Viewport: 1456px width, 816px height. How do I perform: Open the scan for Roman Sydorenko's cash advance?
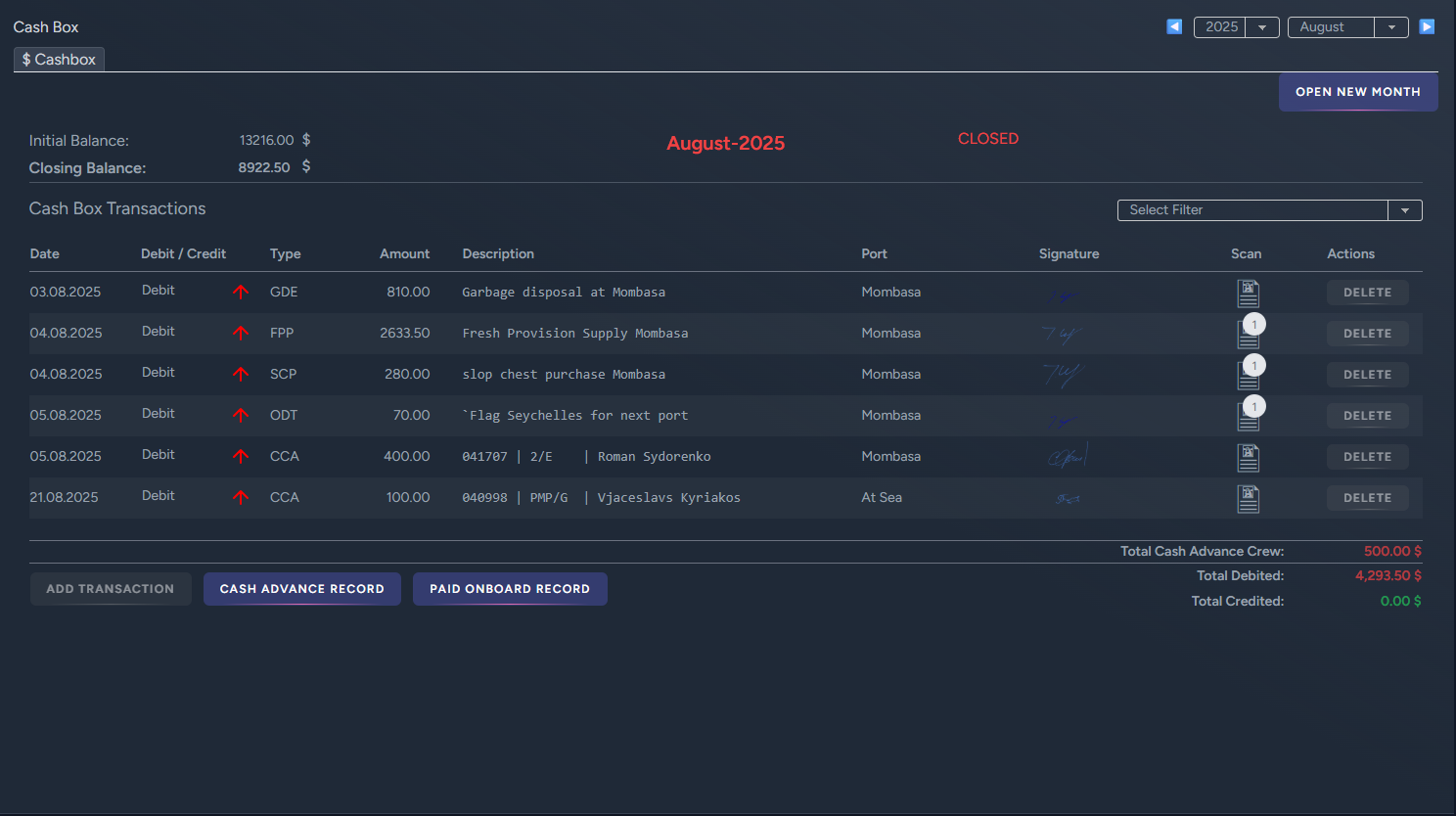coord(1248,457)
